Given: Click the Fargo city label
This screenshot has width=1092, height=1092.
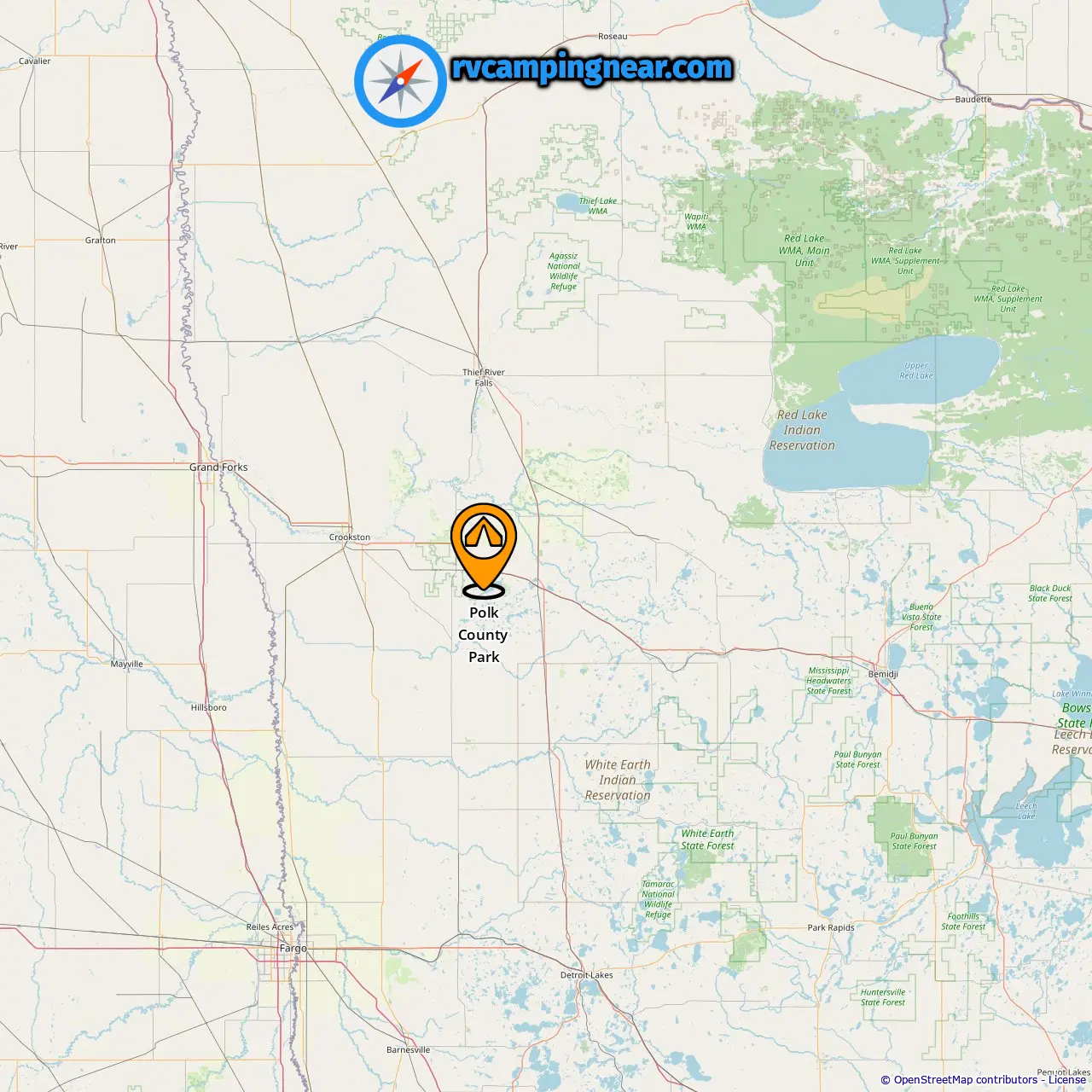Looking at the screenshot, I should pos(293,948).
